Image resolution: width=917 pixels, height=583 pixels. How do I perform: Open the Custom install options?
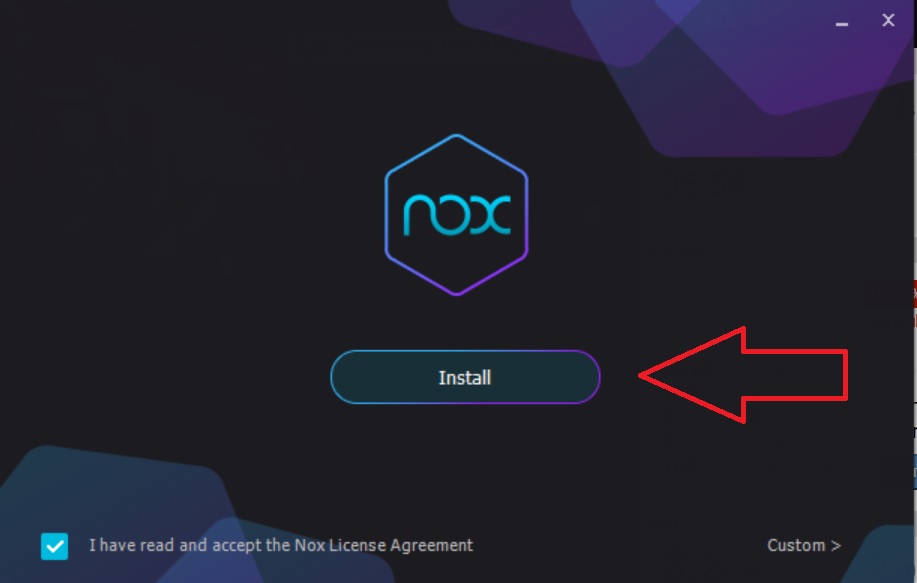click(x=804, y=546)
